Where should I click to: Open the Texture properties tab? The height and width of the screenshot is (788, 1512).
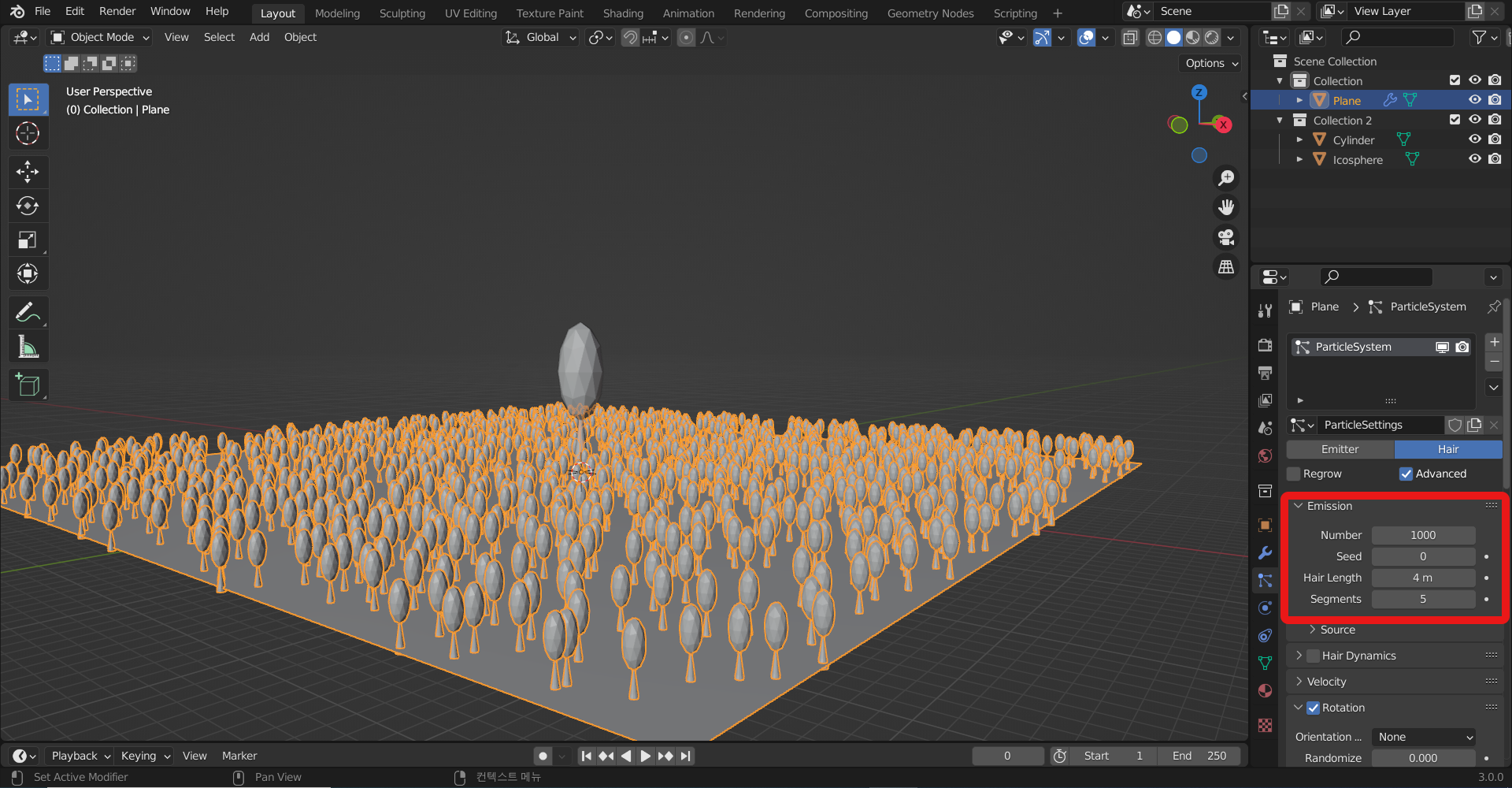tap(1265, 726)
